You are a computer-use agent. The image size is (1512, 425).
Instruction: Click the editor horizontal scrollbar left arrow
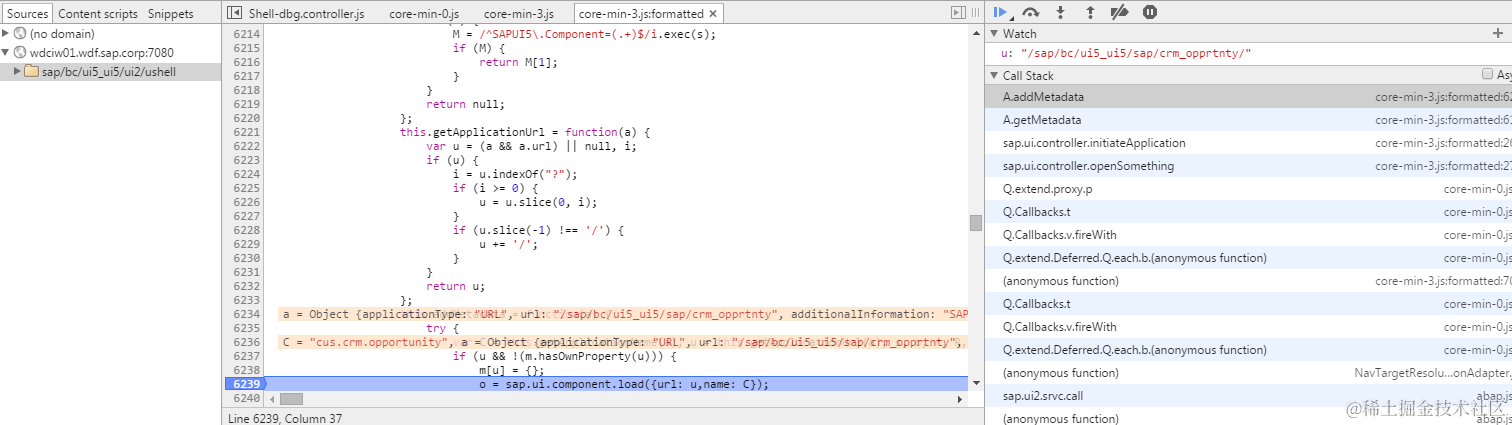pyautogui.click(x=270, y=398)
